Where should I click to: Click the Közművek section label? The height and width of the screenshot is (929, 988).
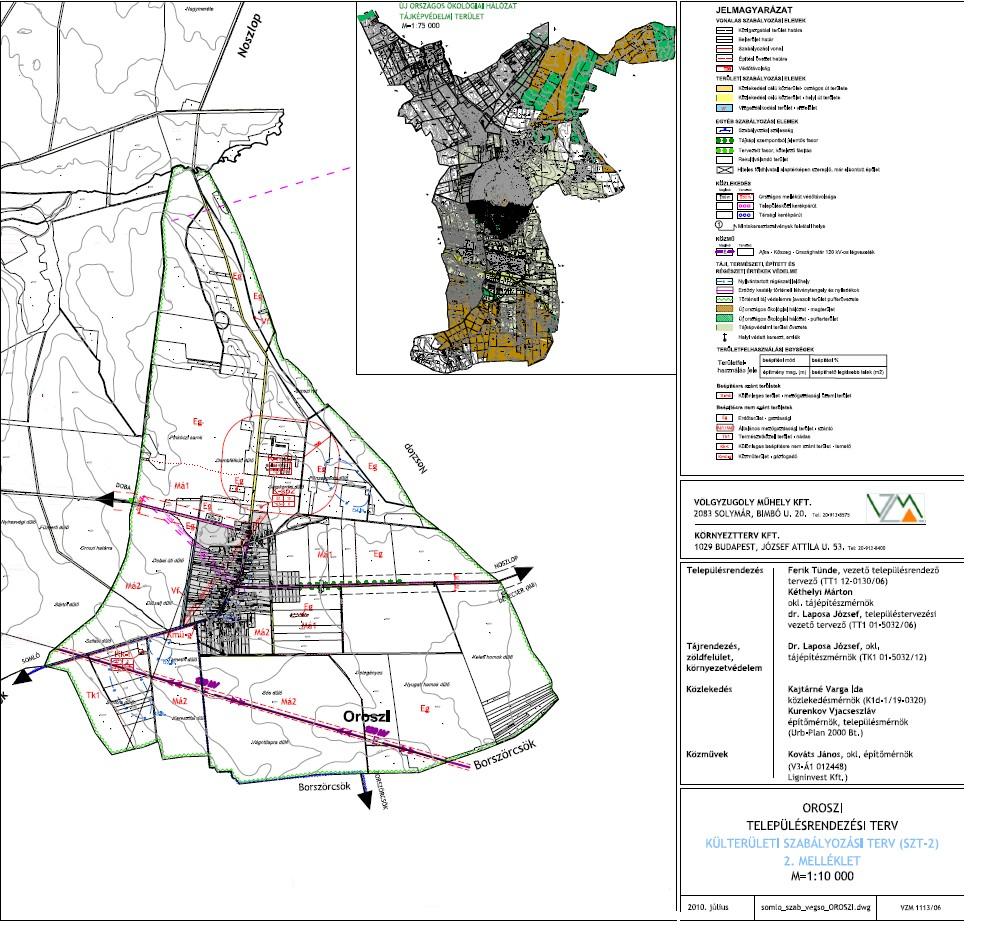click(x=707, y=754)
